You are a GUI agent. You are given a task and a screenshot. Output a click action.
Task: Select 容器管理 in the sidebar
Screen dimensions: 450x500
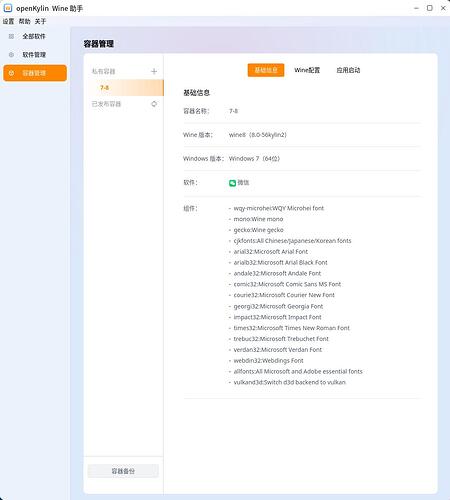click(x=35, y=73)
